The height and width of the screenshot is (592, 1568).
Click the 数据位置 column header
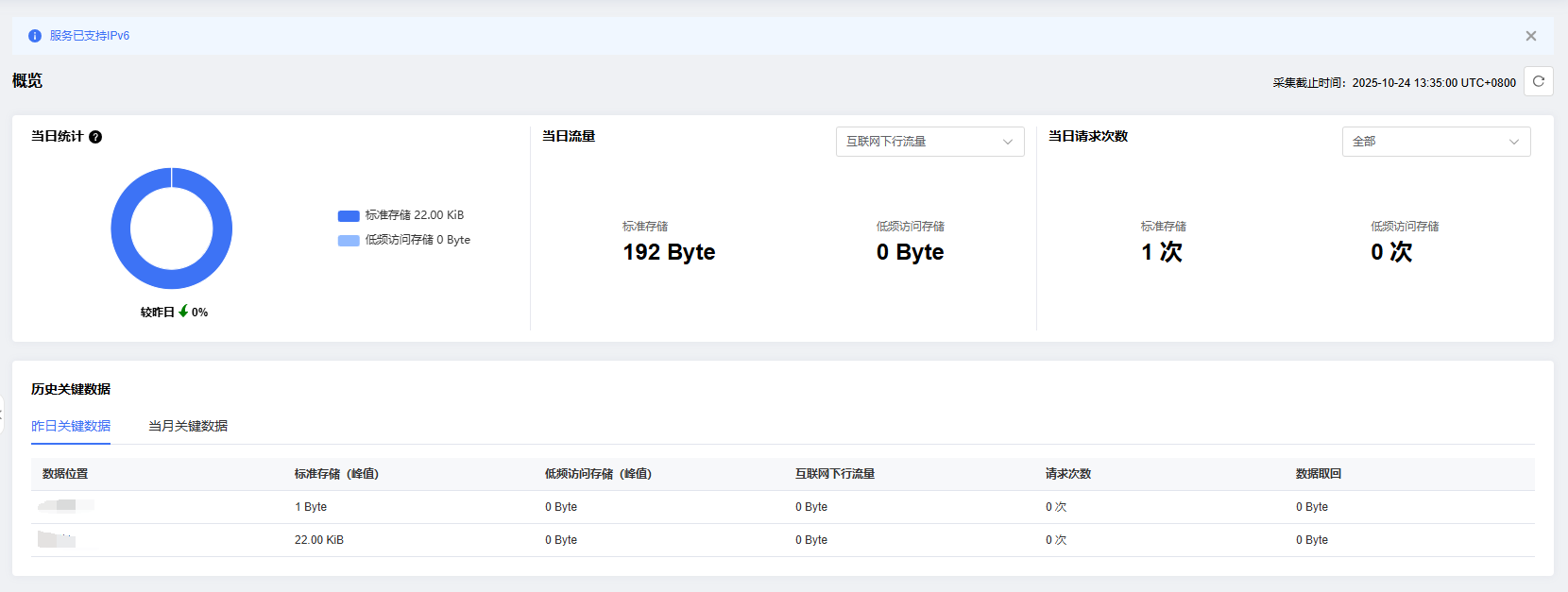pyautogui.click(x=65, y=474)
